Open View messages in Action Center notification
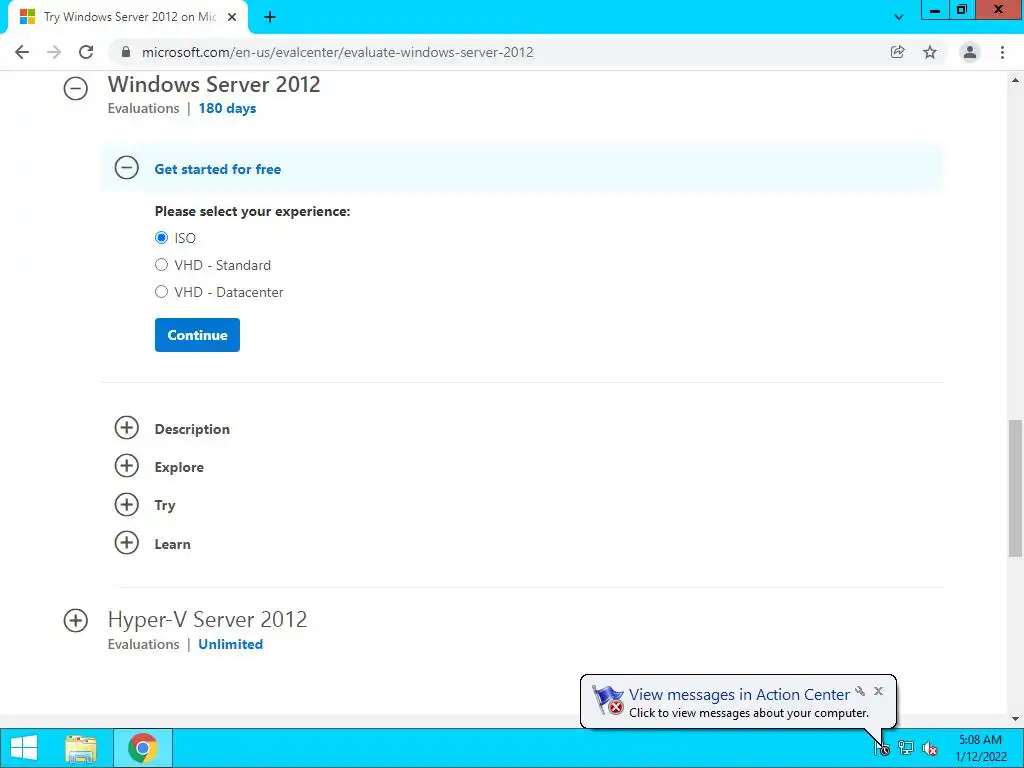 [739, 694]
